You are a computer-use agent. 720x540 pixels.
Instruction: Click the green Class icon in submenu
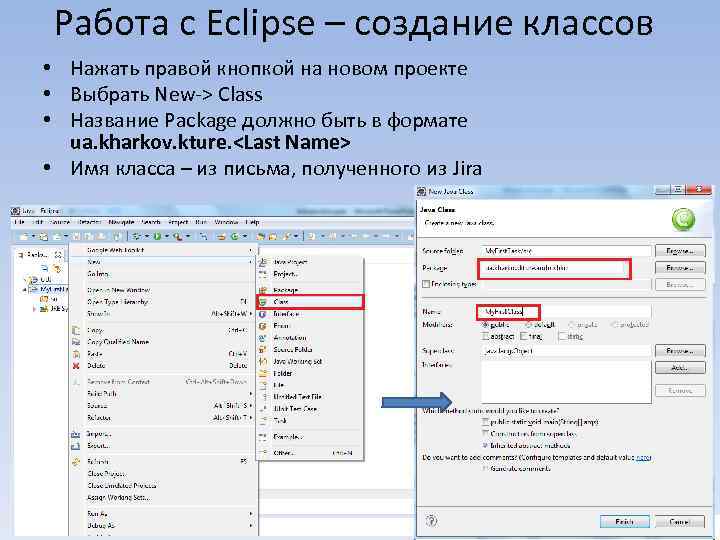(263, 302)
